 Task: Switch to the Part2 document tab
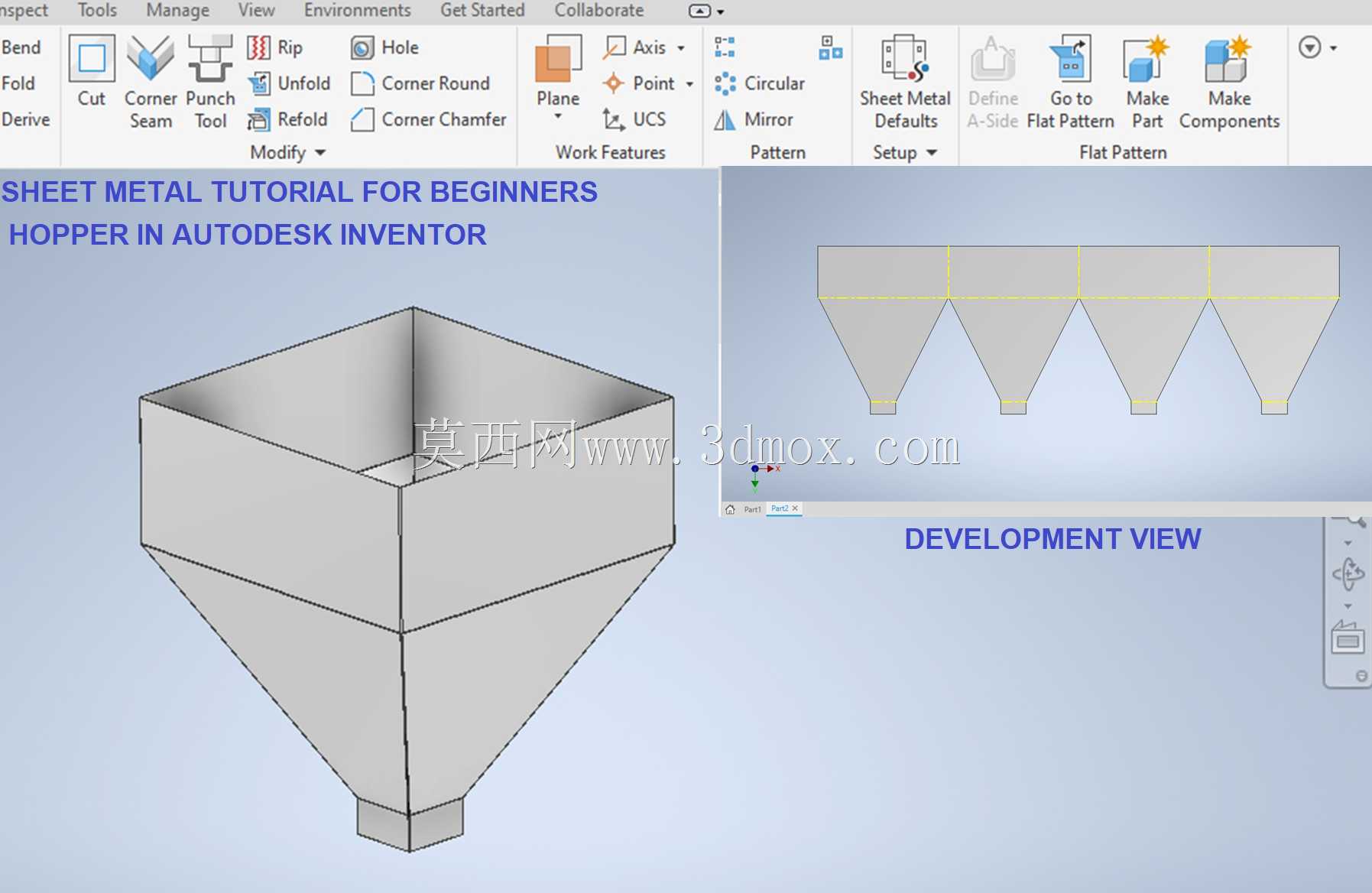[x=780, y=508]
